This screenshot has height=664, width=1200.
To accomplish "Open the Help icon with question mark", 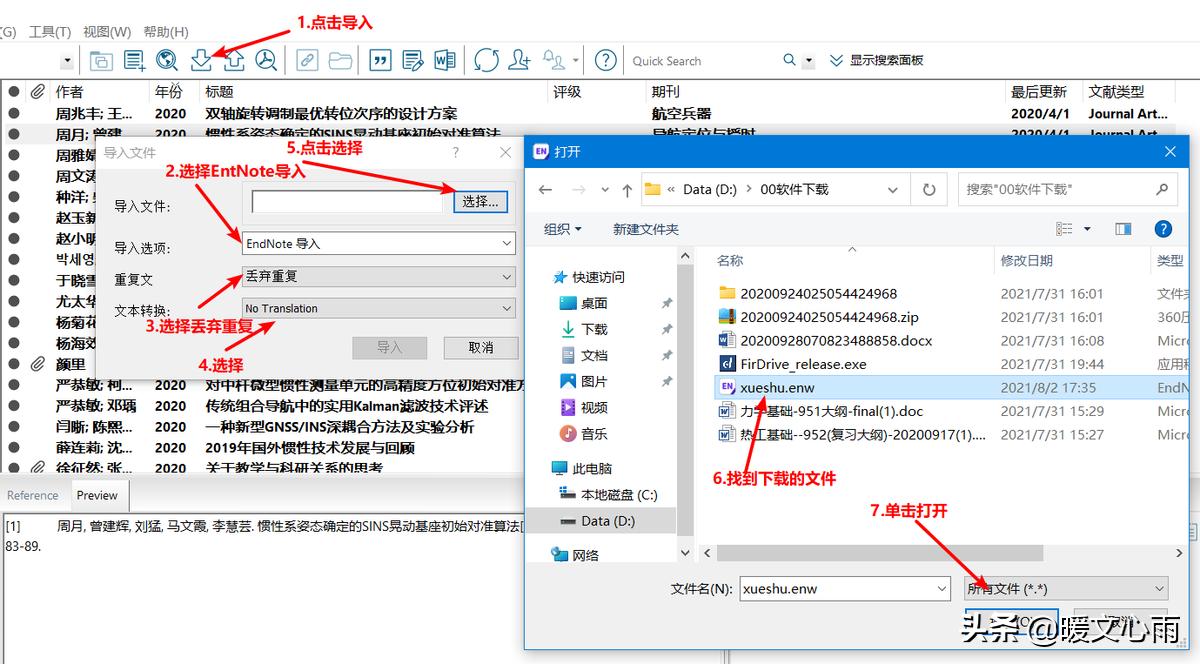I will (605, 60).
